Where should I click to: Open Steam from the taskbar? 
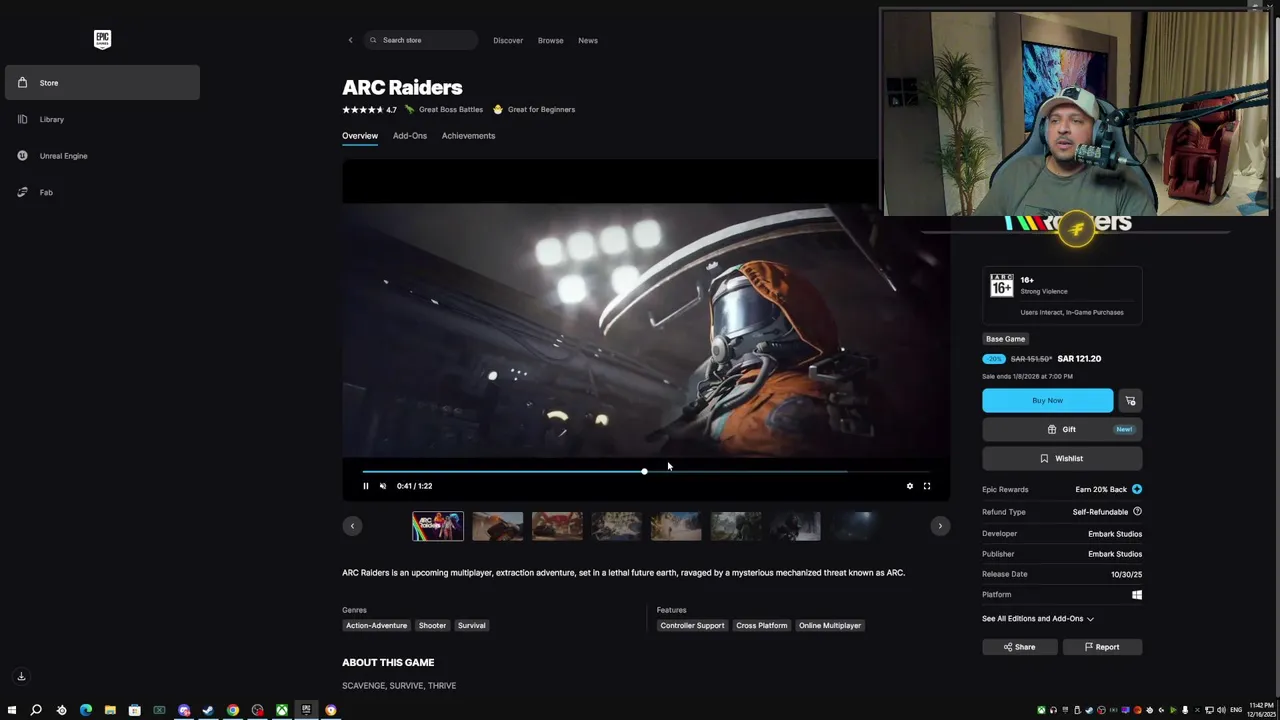coord(208,710)
